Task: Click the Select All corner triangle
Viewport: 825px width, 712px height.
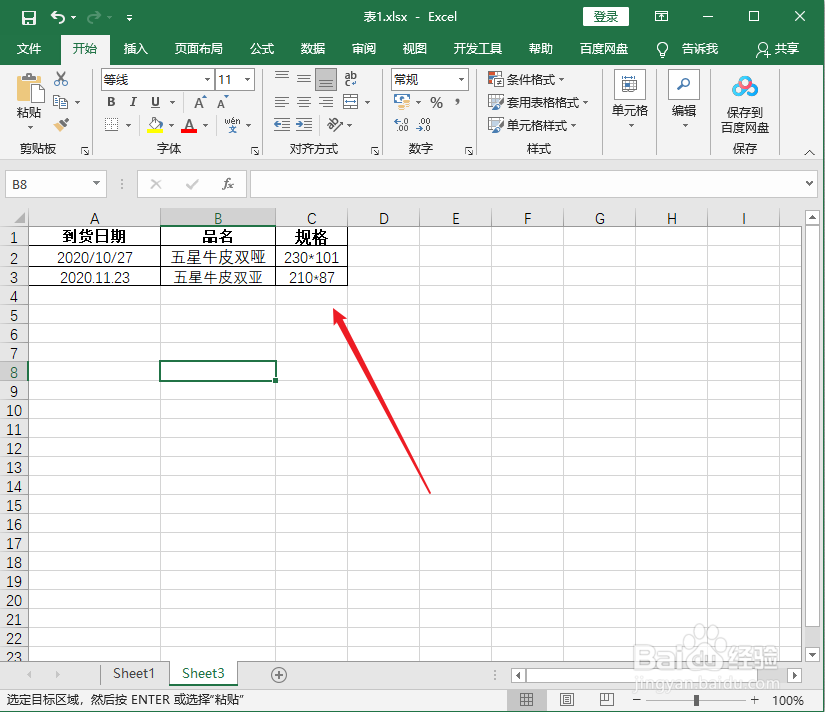Action: [x=19, y=218]
